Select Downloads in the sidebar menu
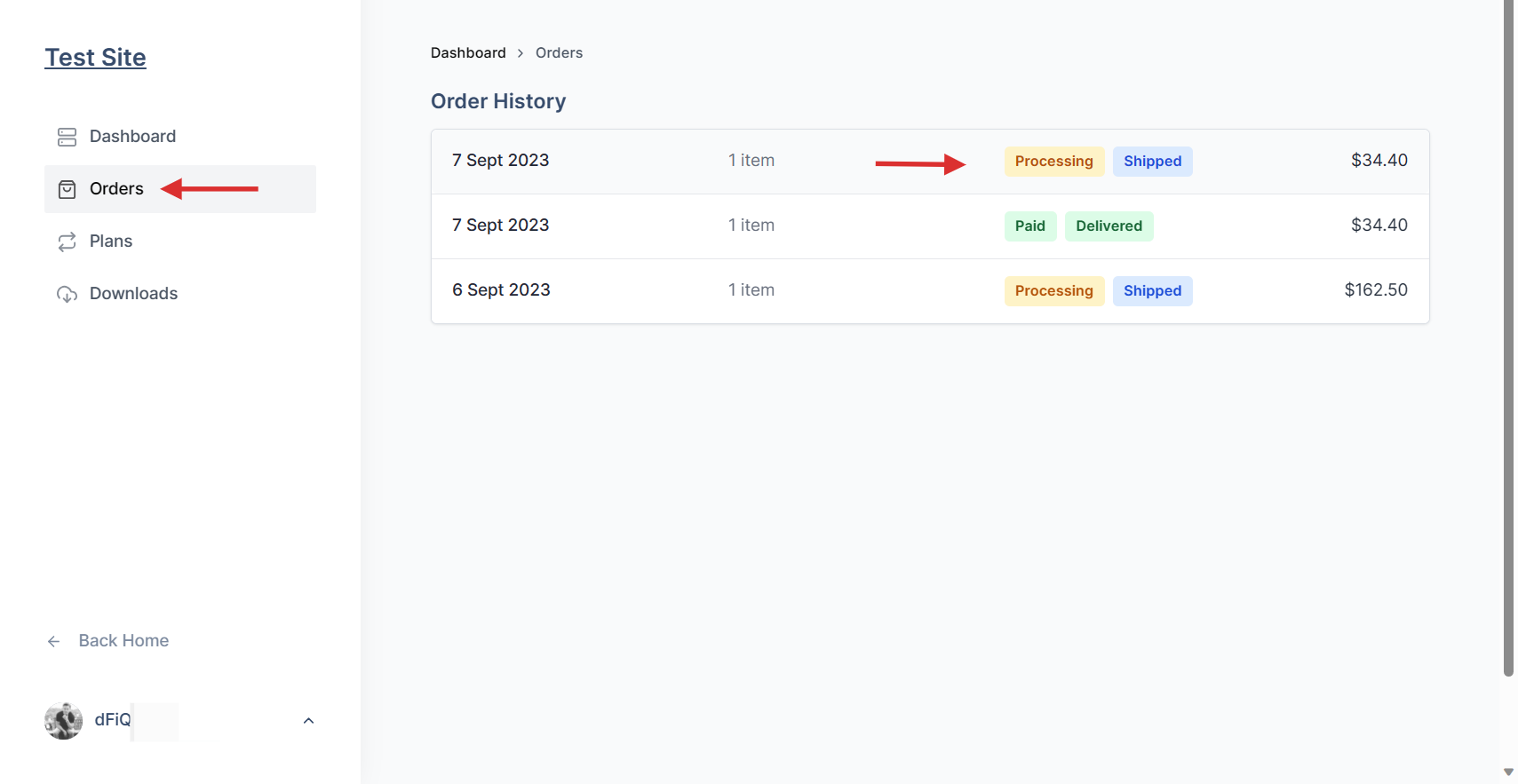1518x784 pixels. [133, 294]
